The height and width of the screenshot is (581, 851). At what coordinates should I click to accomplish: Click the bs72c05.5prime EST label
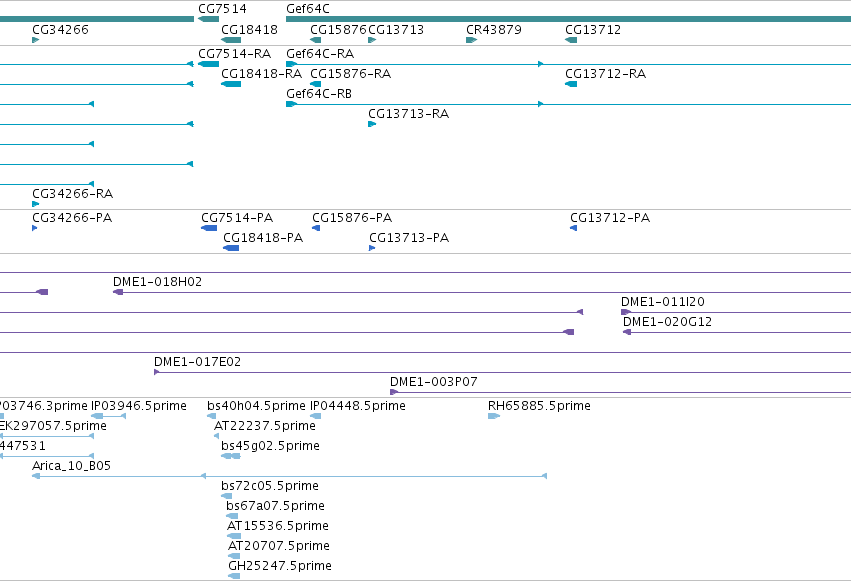(270, 486)
